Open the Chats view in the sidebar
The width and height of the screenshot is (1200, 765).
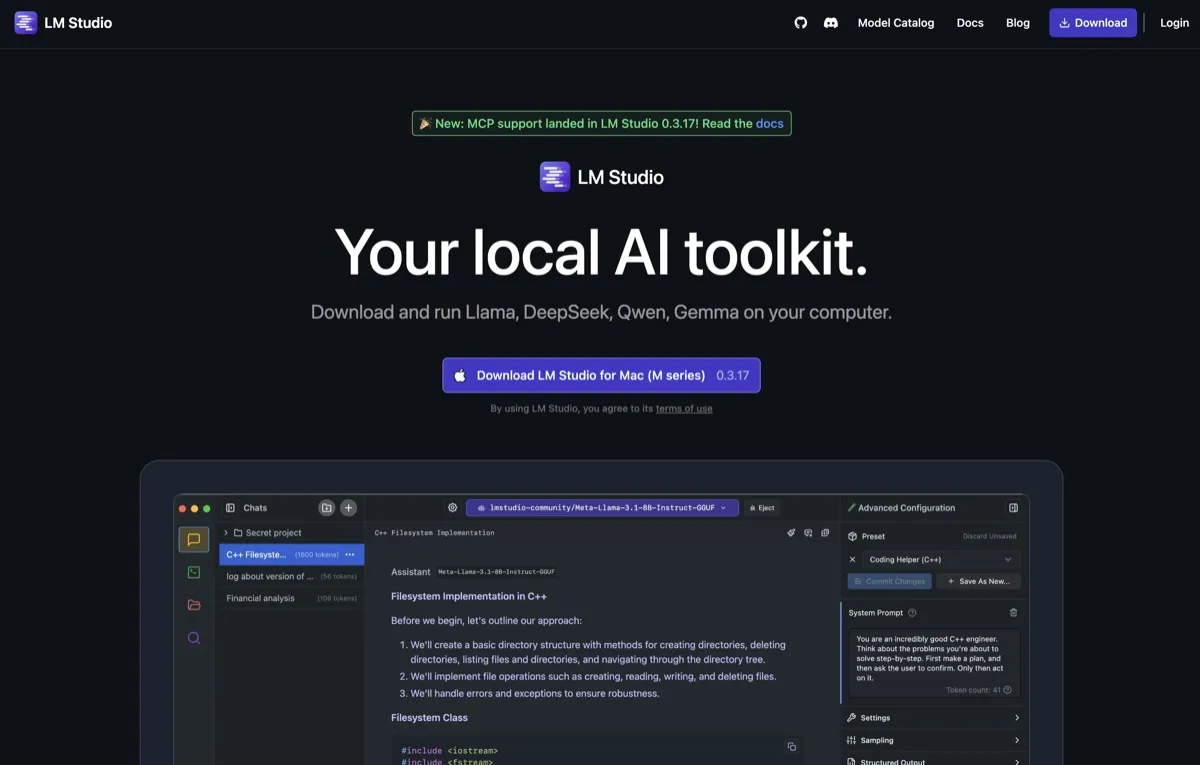pos(193,539)
